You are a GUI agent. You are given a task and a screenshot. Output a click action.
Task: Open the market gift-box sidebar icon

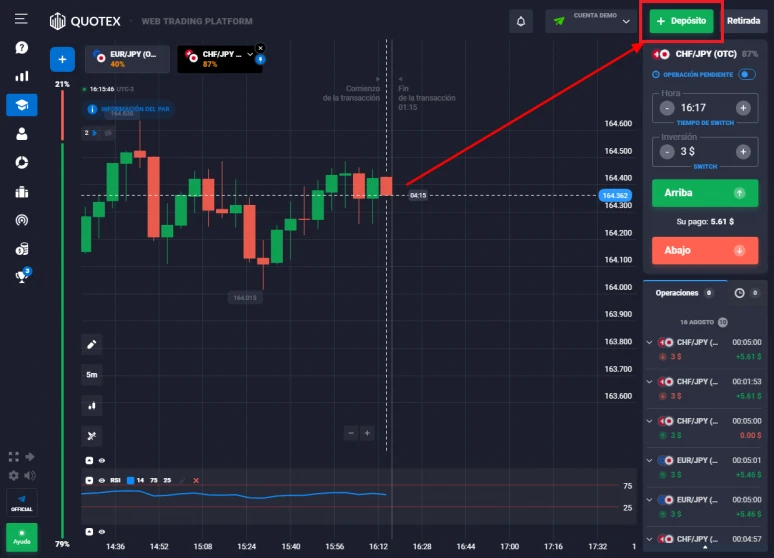click(21, 192)
